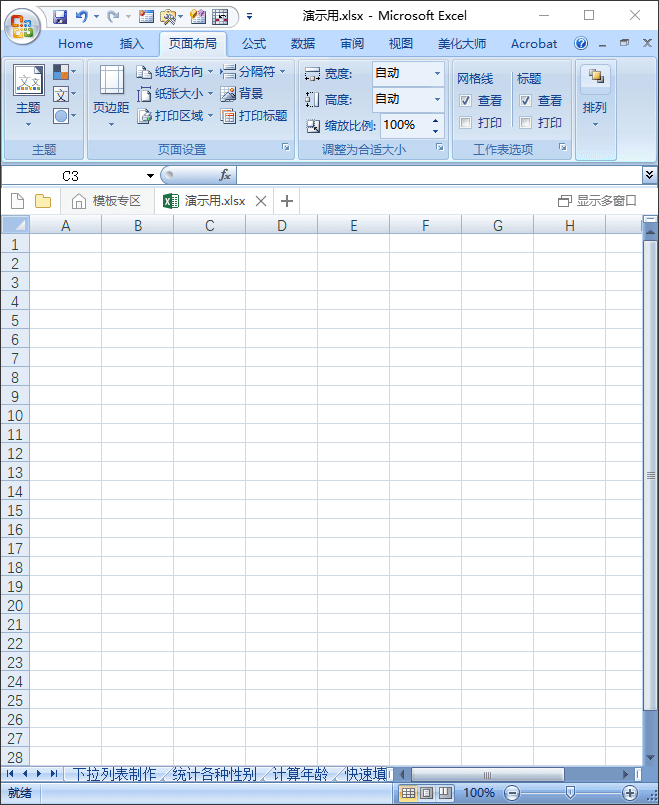Open the theme colors icon
This screenshot has height=805, width=659.
pos(65,72)
